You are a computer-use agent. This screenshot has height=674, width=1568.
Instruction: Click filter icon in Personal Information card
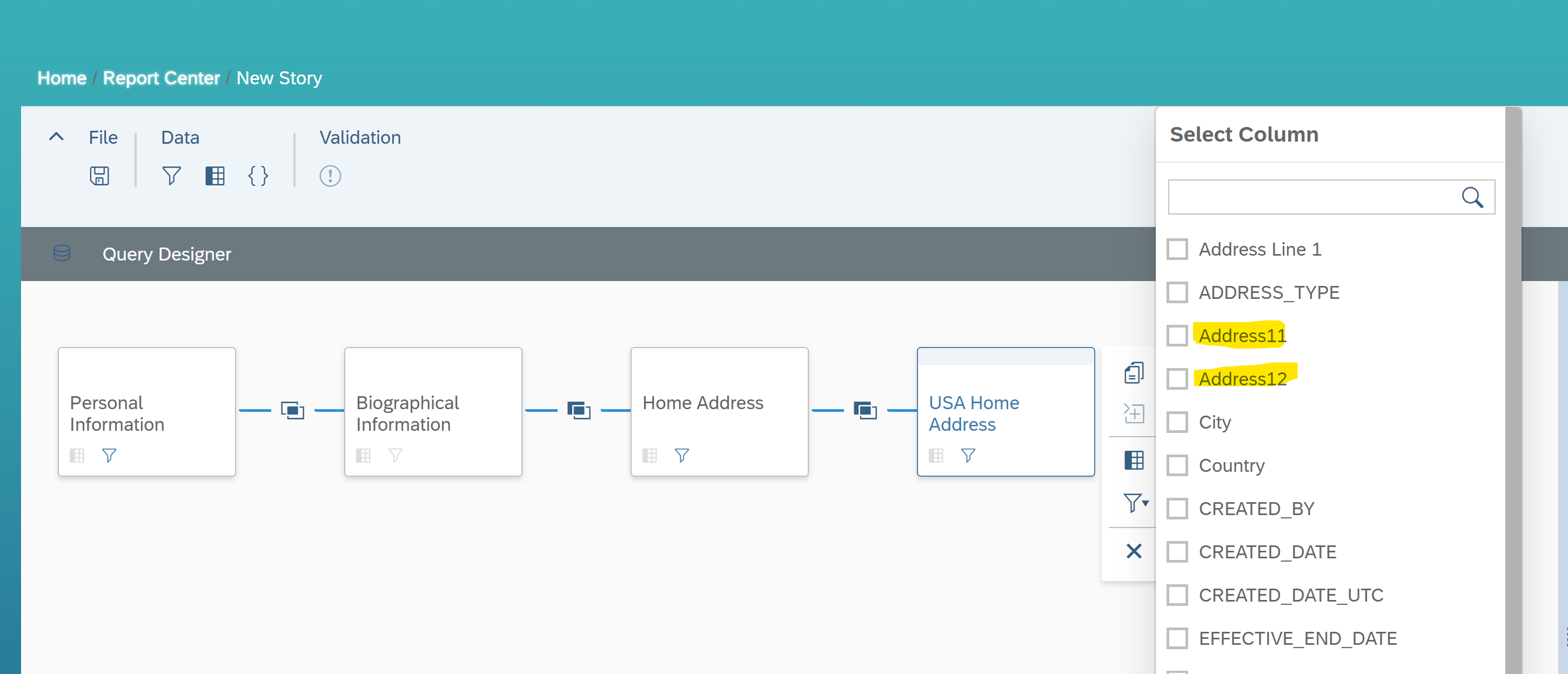pyautogui.click(x=109, y=456)
